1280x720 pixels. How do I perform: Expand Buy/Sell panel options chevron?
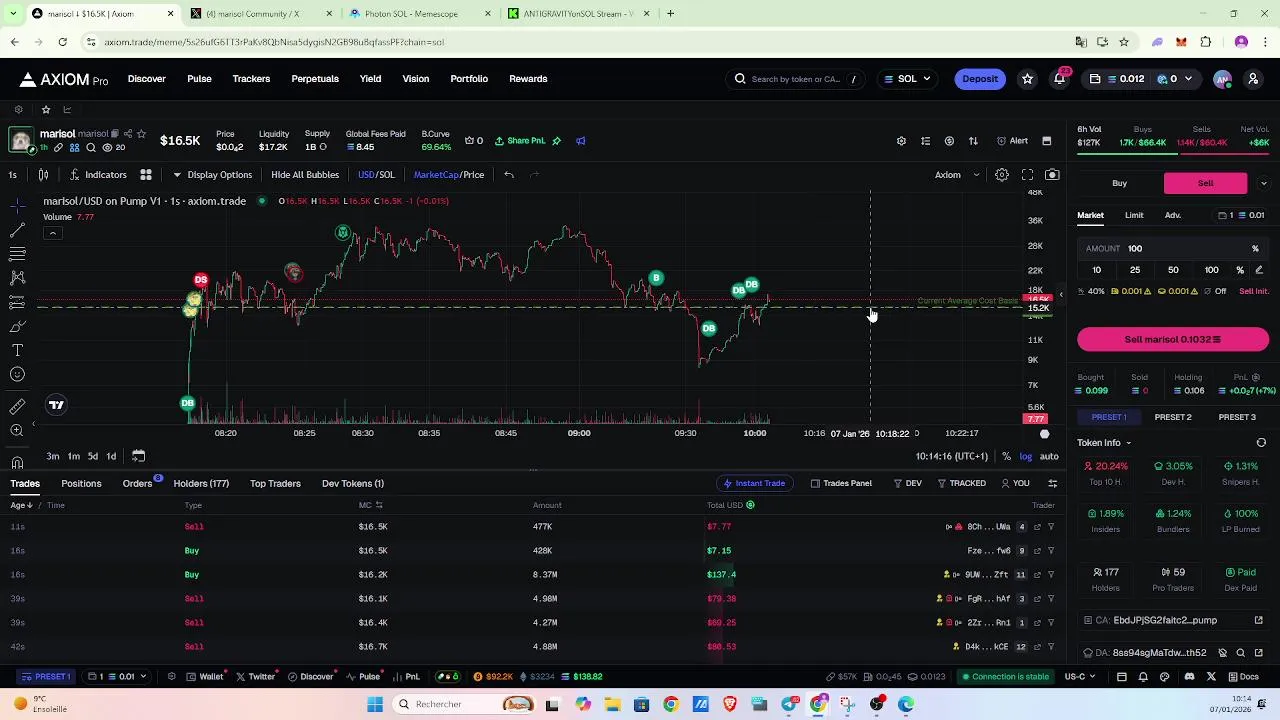(1264, 184)
